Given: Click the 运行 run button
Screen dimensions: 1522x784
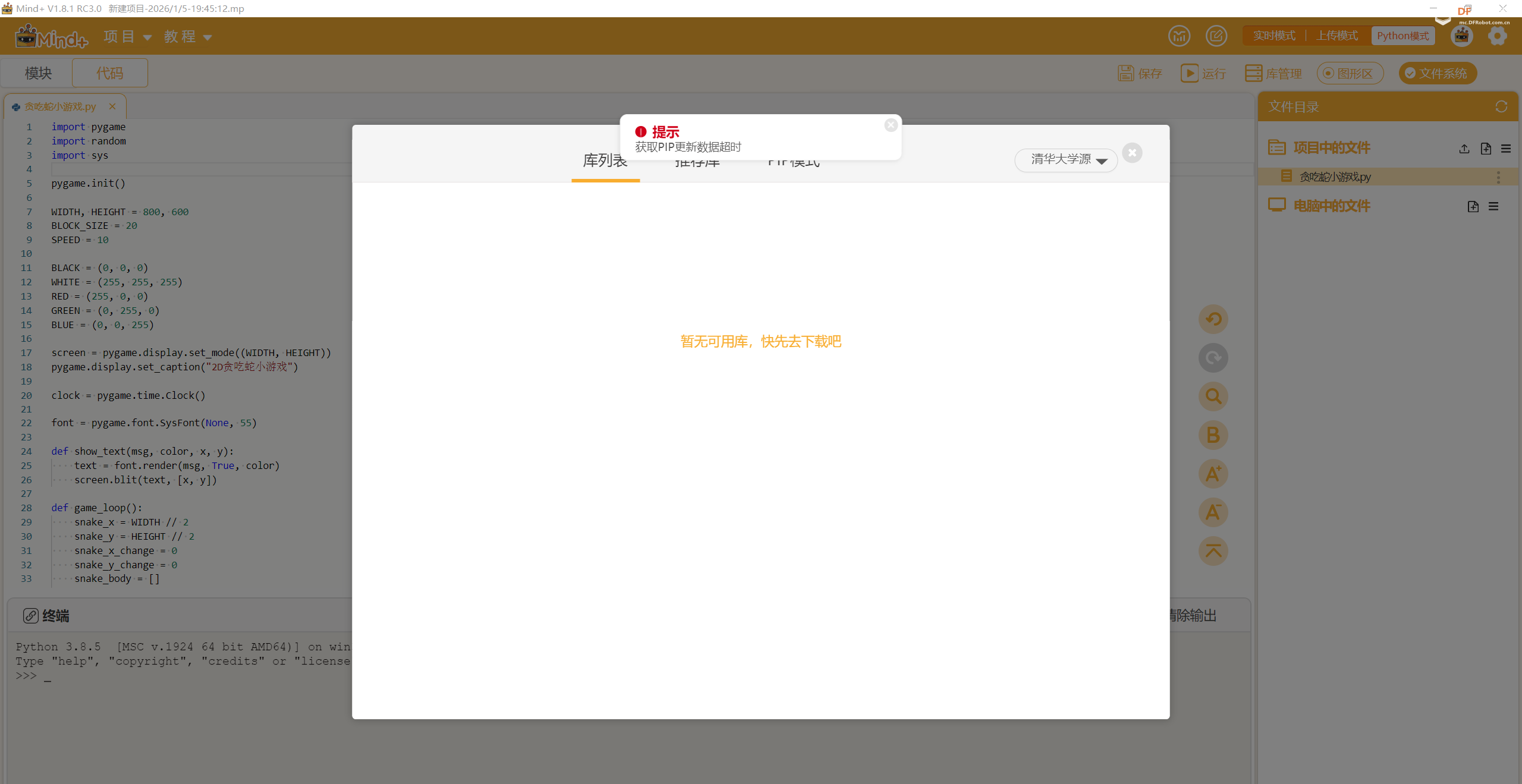Looking at the screenshot, I should coord(1204,73).
